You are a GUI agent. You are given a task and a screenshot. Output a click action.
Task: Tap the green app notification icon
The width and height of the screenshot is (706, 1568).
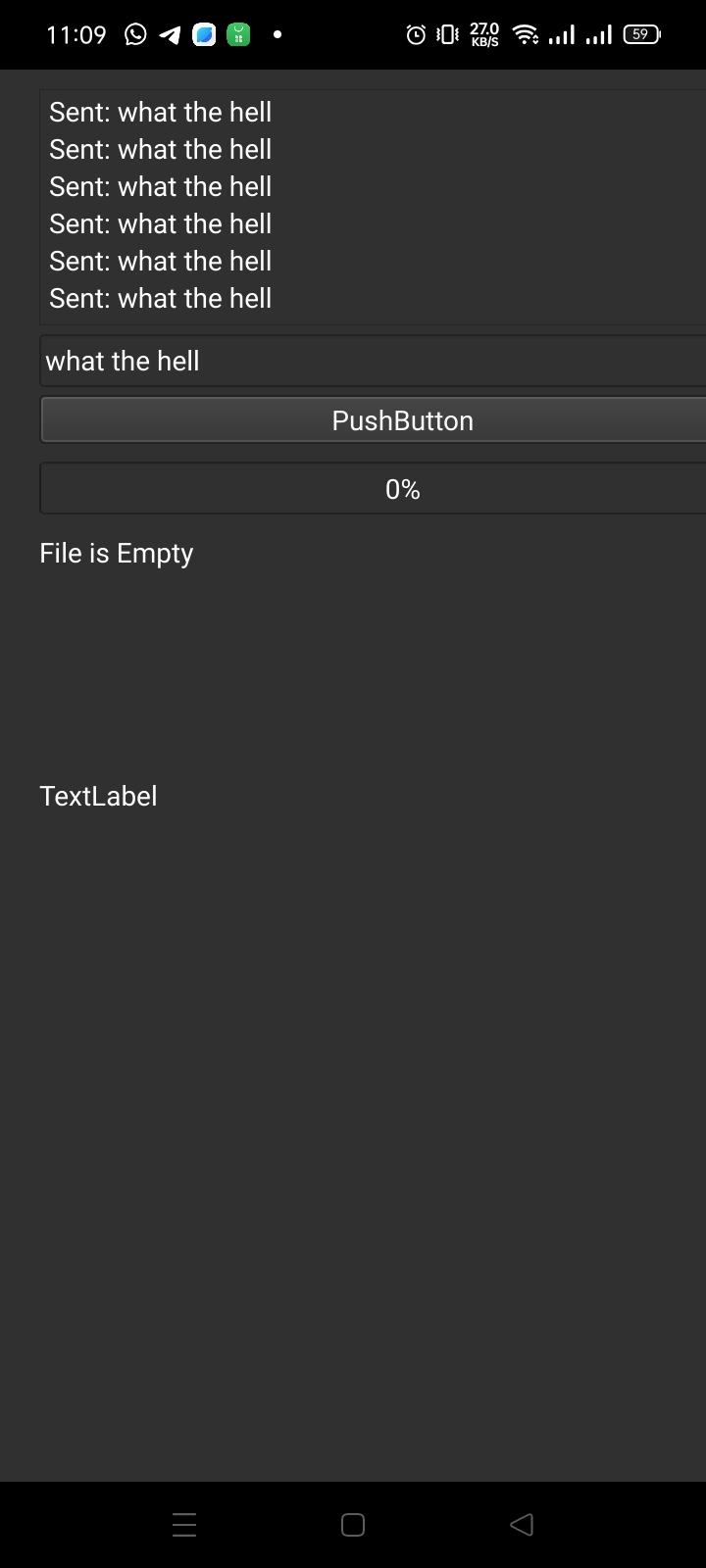coord(238,35)
